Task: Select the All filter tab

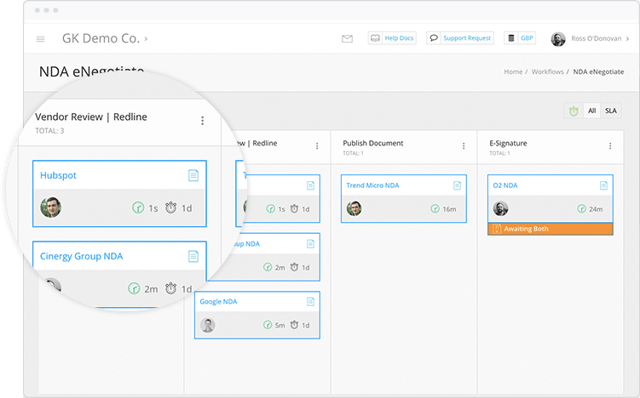Action: 592,111
